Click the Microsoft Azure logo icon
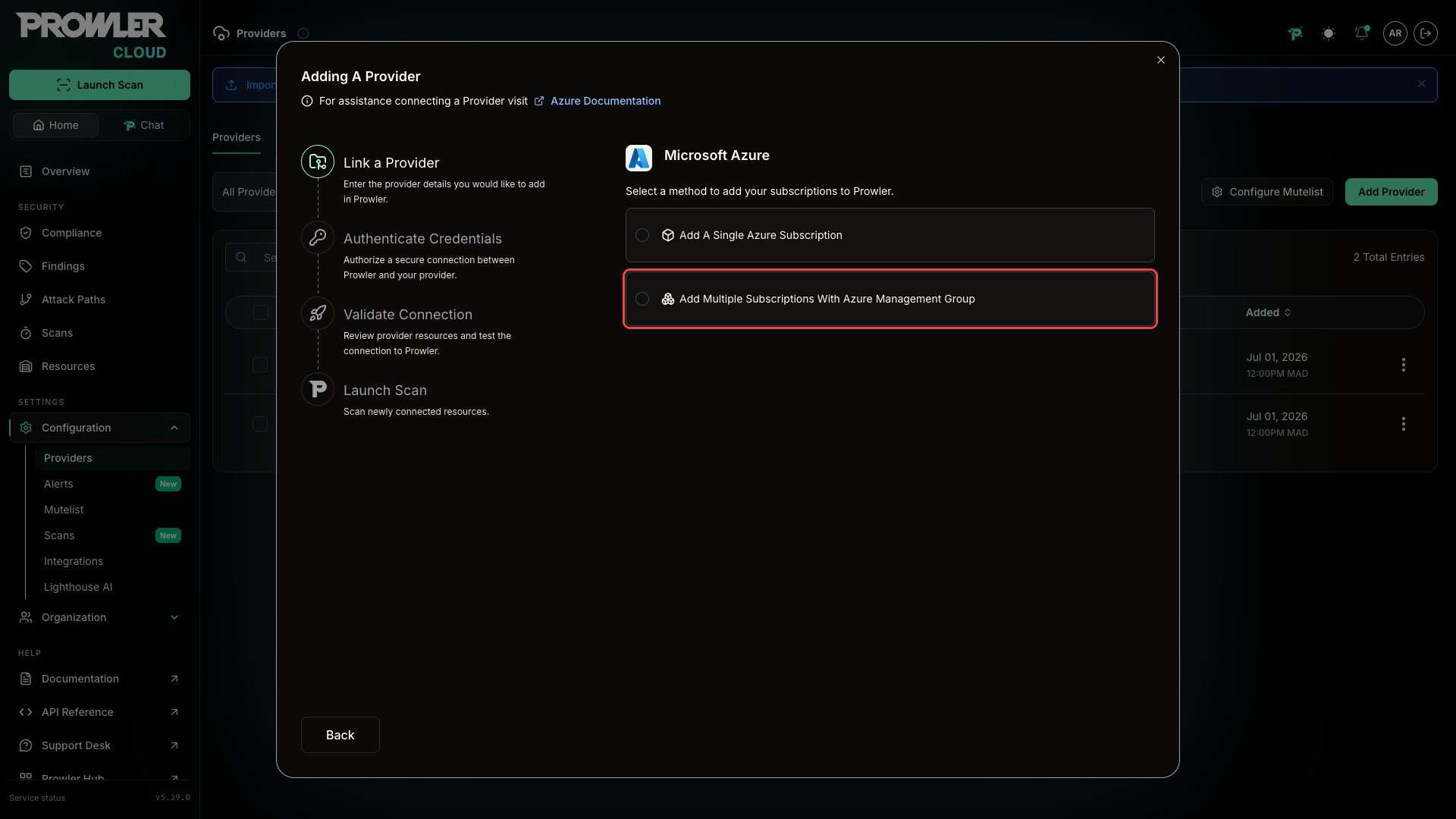 click(x=639, y=158)
